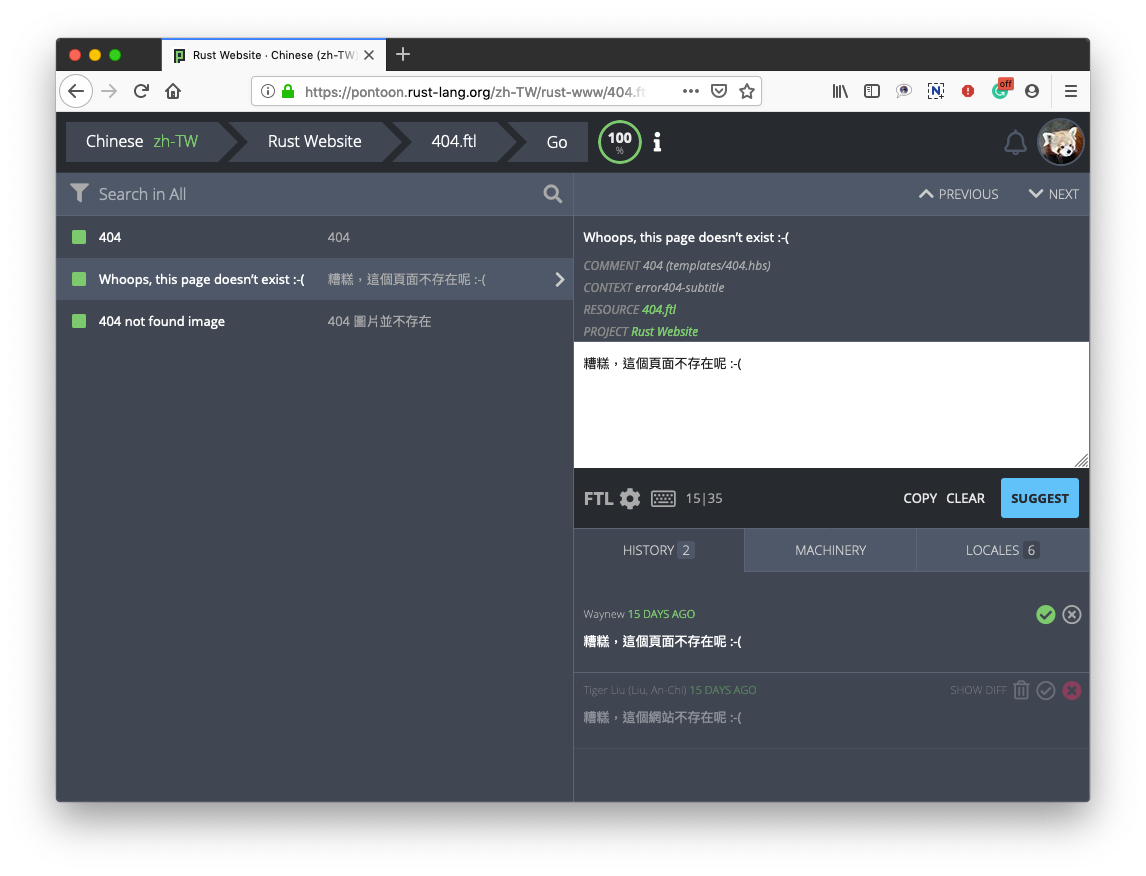1146x876 pixels.
Task: Open the red panda user avatar menu
Action: [1060, 142]
